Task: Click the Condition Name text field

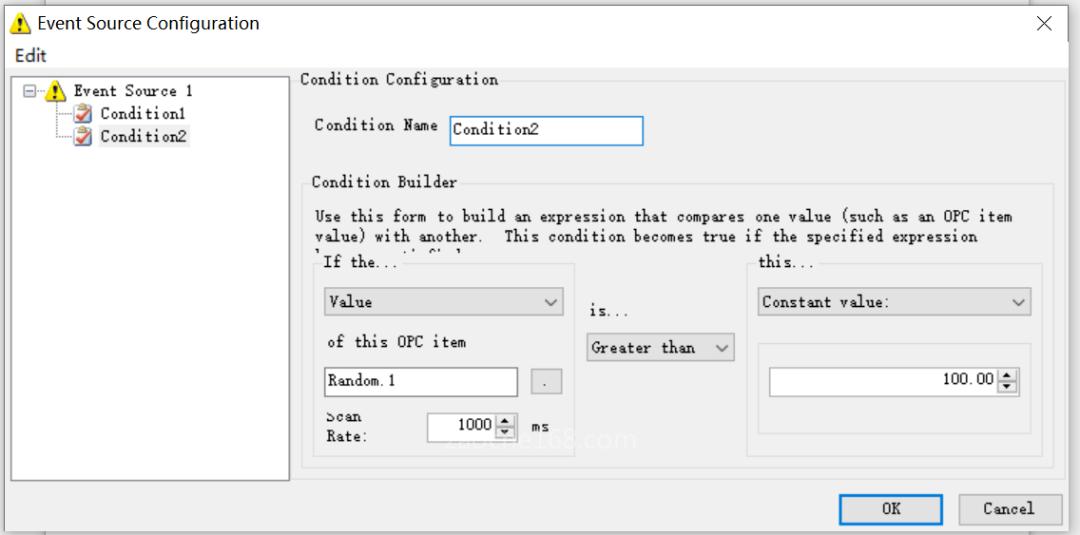Action: click(546, 130)
